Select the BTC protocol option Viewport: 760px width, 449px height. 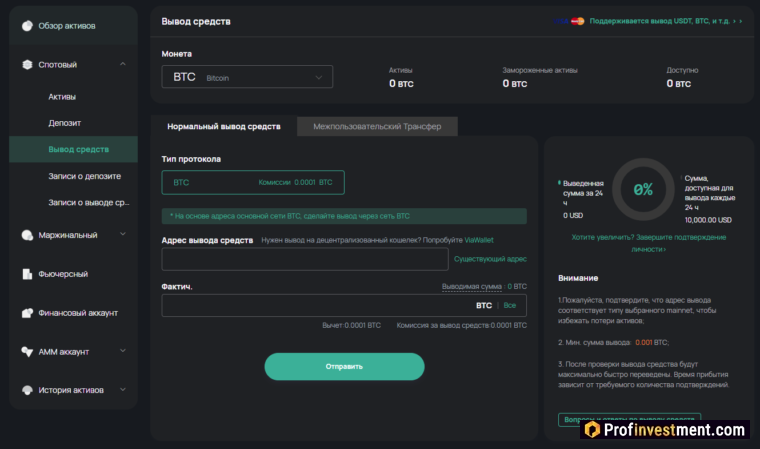coord(253,182)
